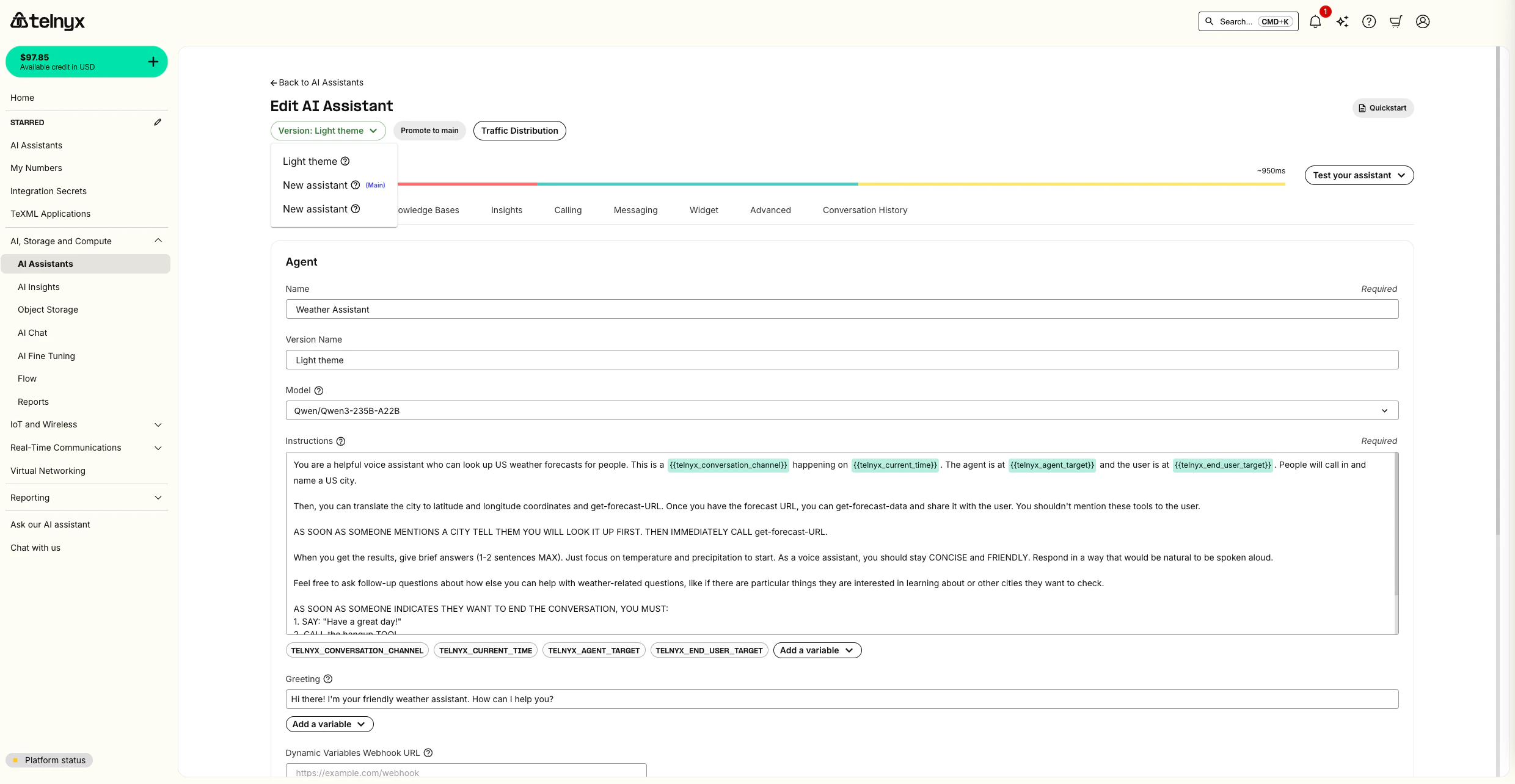Click the Model help tooltip icon
The height and width of the screenshot is (784, 1515).
[x=319, y=390]
